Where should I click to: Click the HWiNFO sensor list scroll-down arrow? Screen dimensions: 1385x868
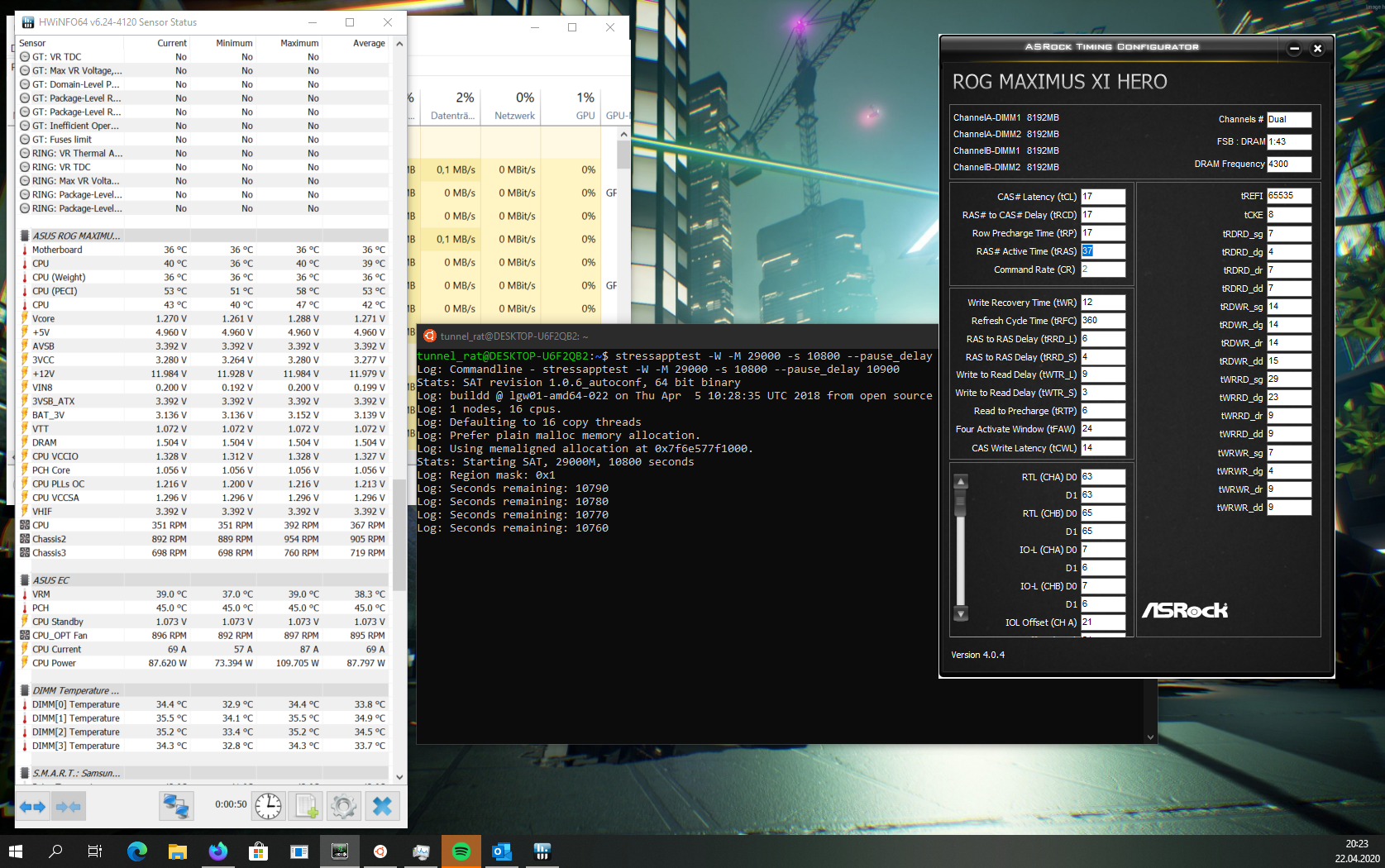coord(399,777)
